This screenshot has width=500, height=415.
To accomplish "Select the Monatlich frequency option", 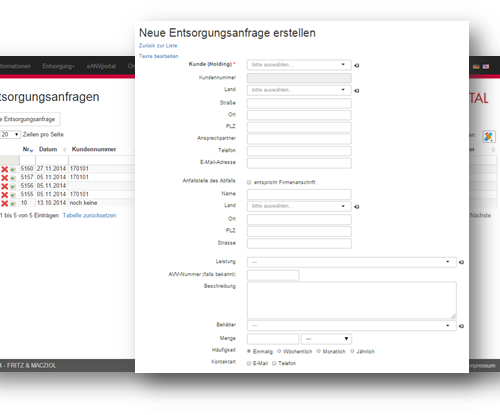I will click(319, 351).
